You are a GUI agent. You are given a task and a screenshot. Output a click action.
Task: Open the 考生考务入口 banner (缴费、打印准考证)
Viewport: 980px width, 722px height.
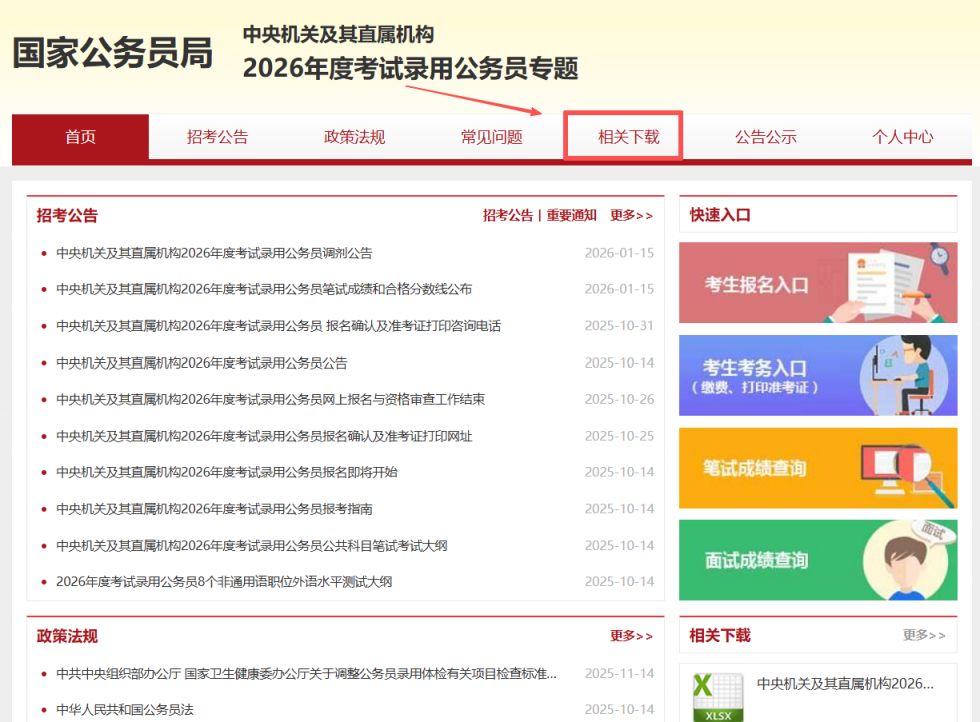(818, 375)
